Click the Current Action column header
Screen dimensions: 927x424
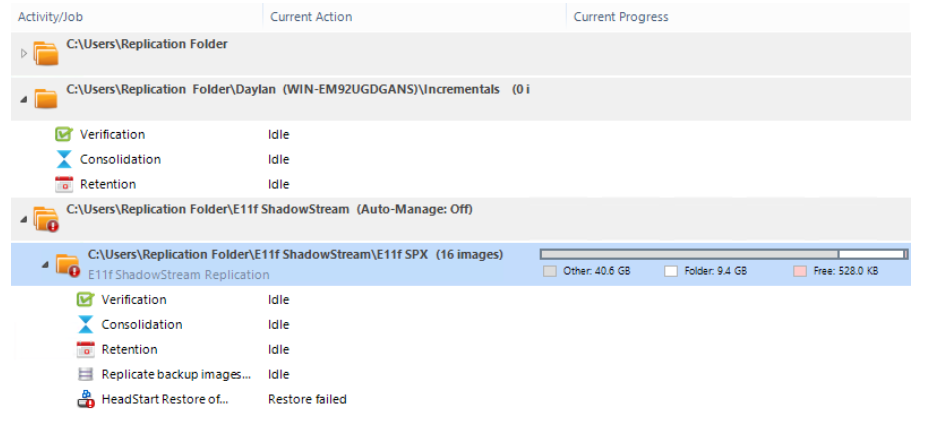311,17
